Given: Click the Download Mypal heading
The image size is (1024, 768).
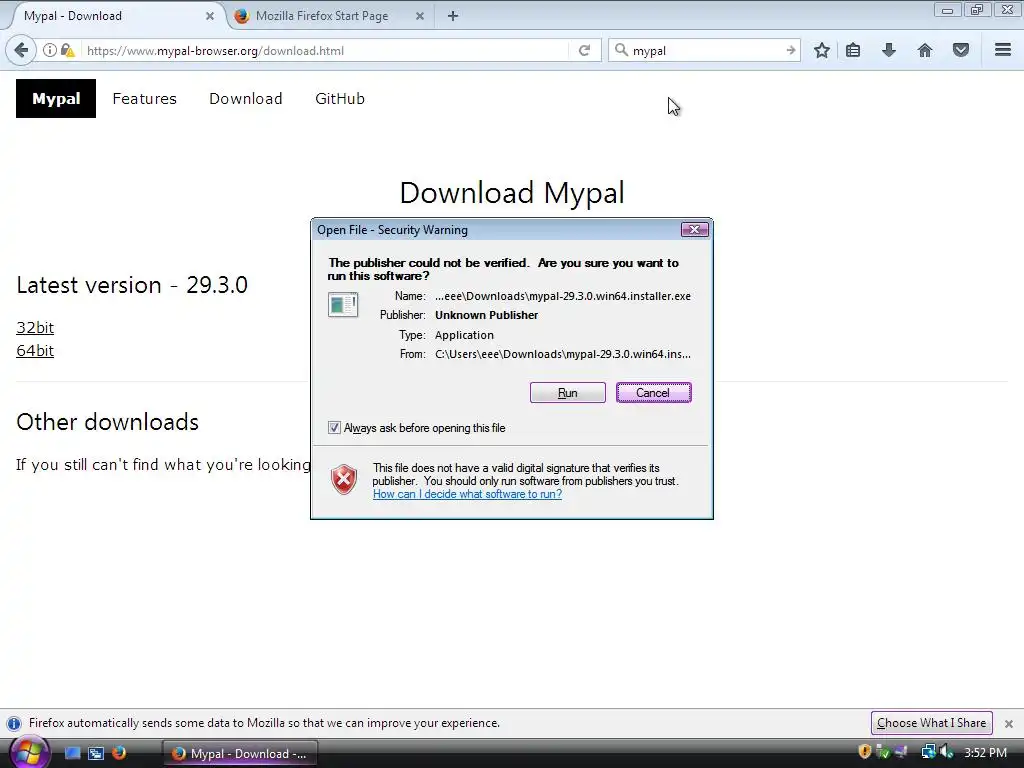Looking at the screenshot, I should [512, 193].
